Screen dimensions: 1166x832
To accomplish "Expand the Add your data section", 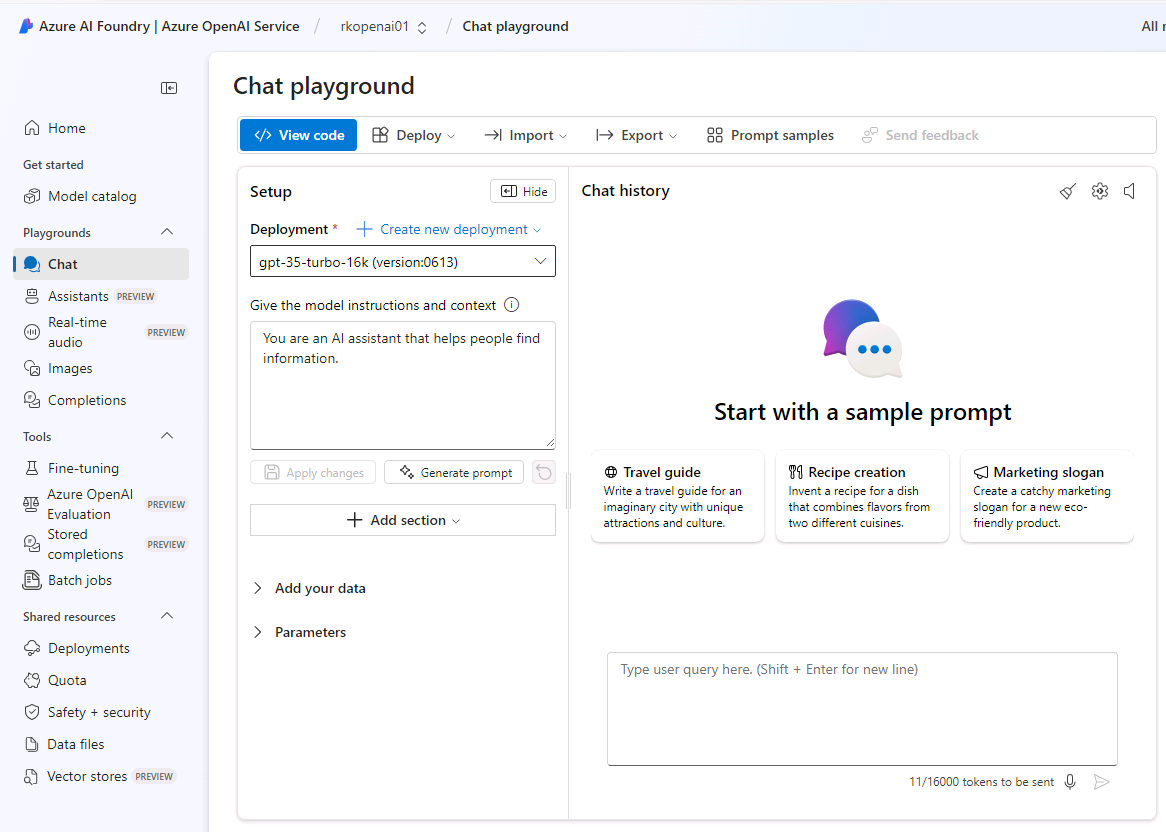I will [320, 588].
